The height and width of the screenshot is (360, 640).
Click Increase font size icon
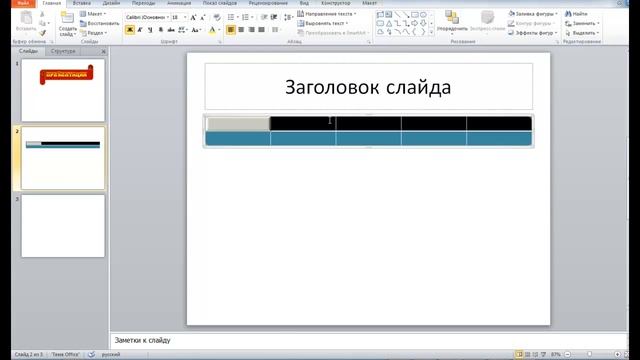(193, 18)
